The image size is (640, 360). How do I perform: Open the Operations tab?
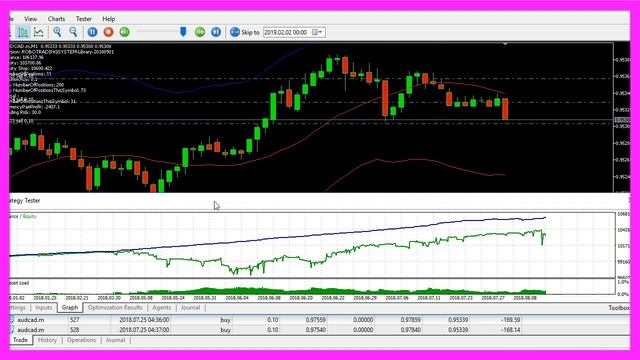point(82,340)
